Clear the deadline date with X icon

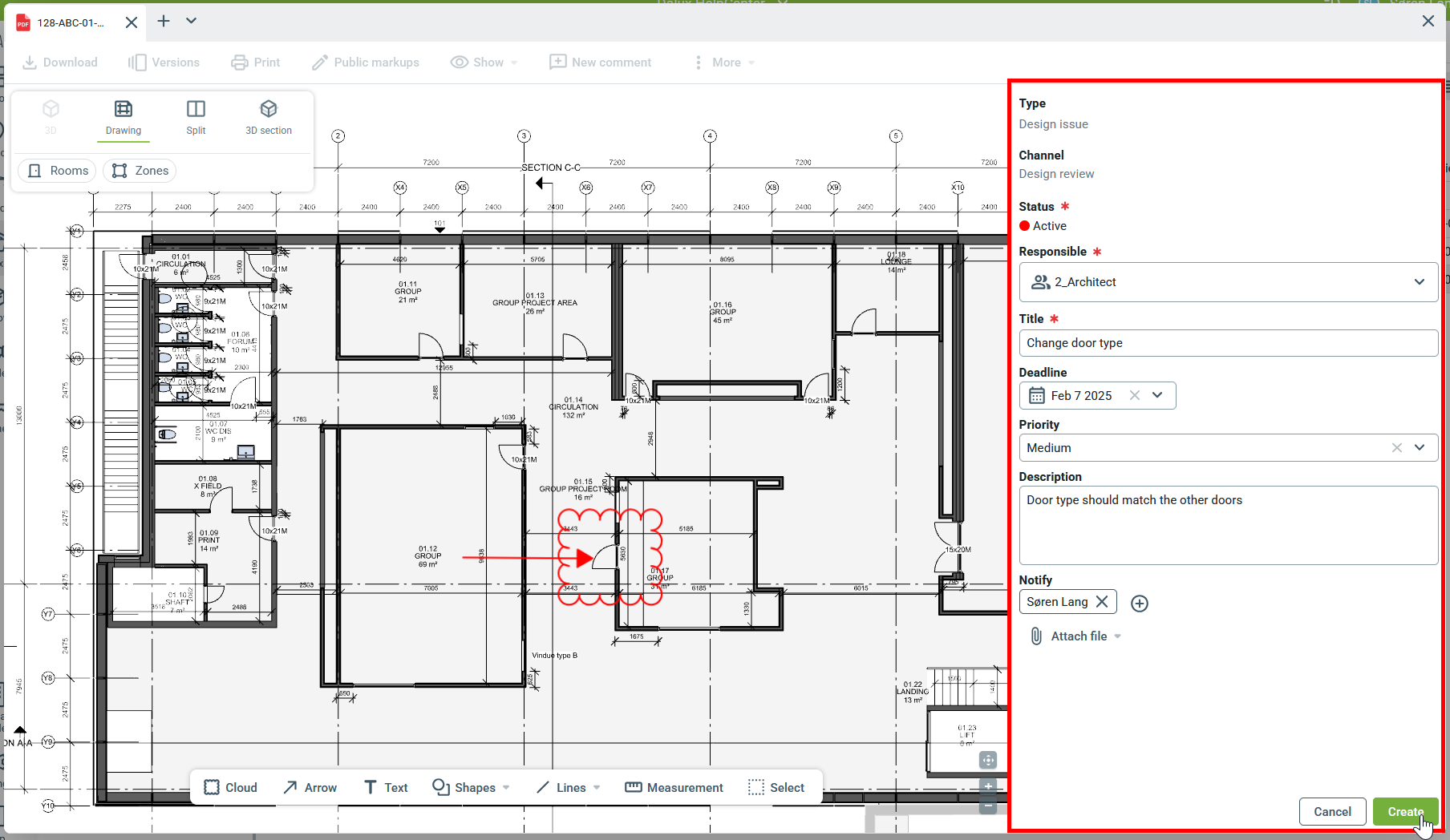1134,395
